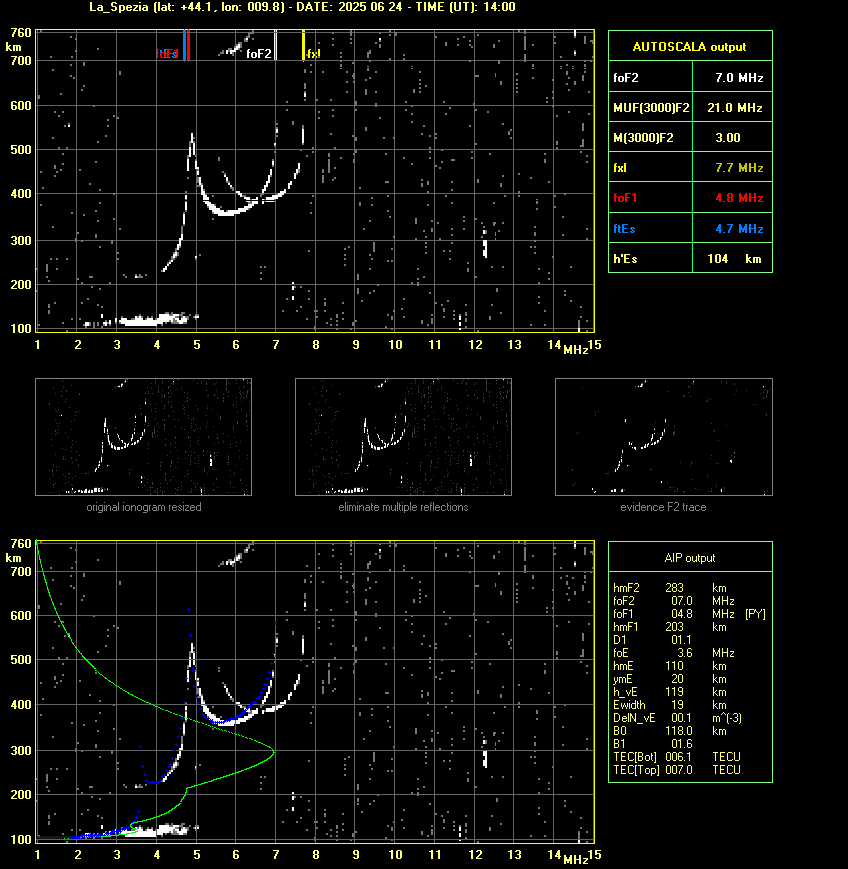Click the '760 km' axis label on lower plot
Image resolution: width=848 pixels, height=869 pixels.
[x=21, y=543]
